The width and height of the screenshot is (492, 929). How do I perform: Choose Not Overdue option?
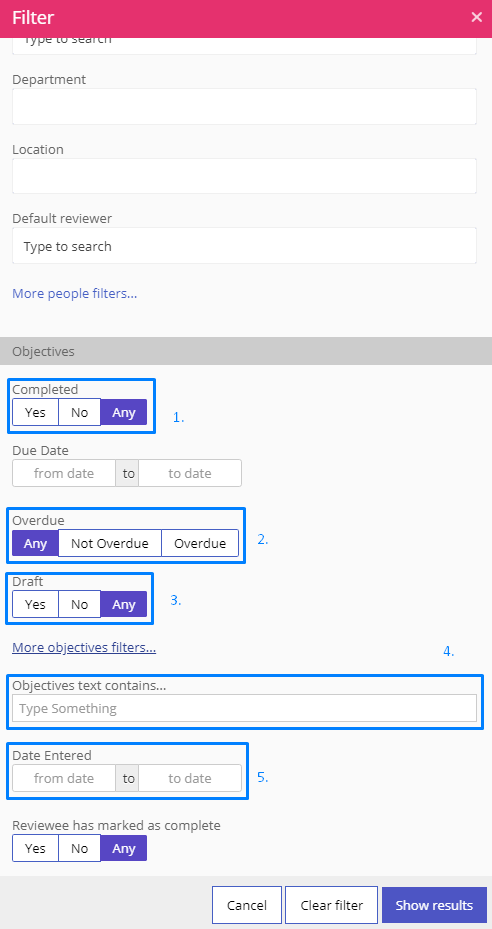(110, 543)
